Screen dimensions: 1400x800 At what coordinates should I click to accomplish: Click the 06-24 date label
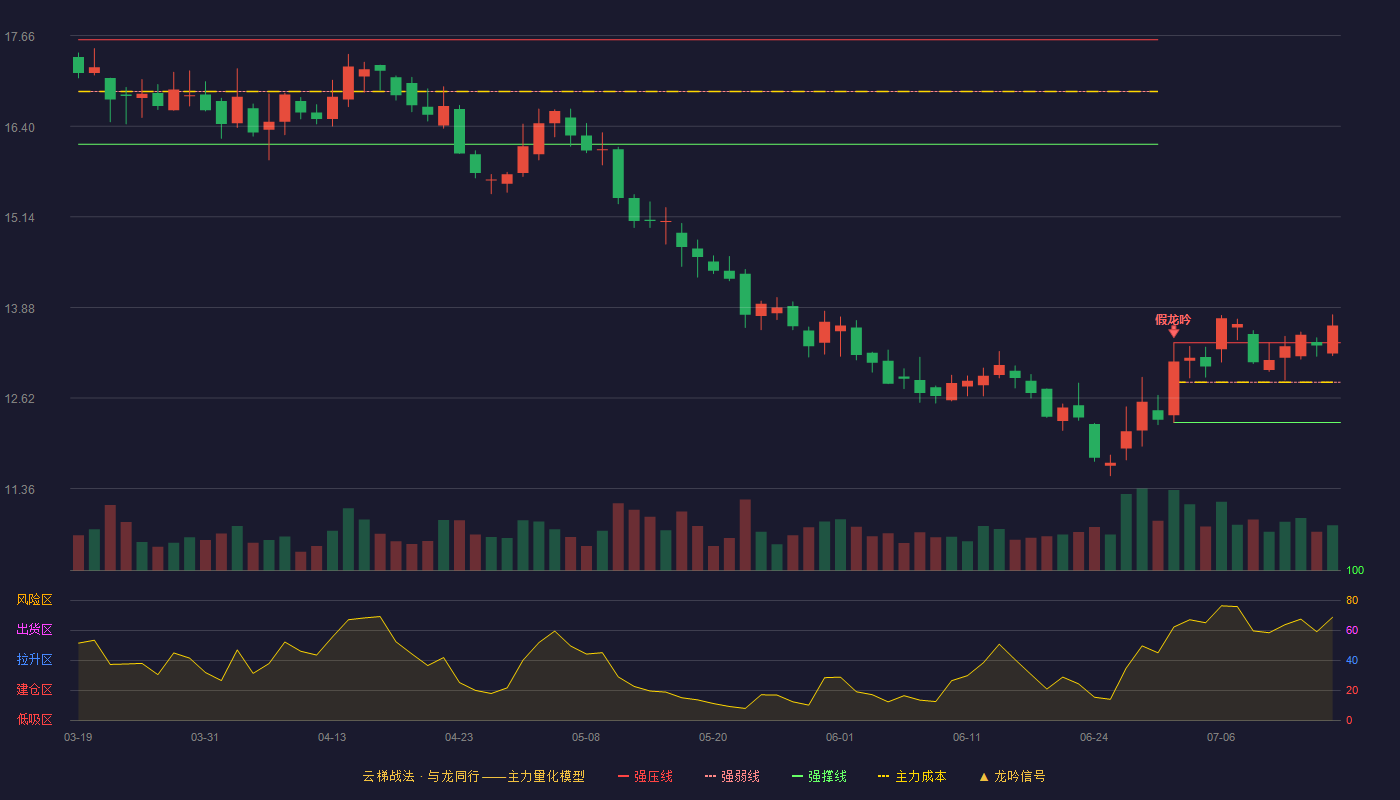[1094, 737]
